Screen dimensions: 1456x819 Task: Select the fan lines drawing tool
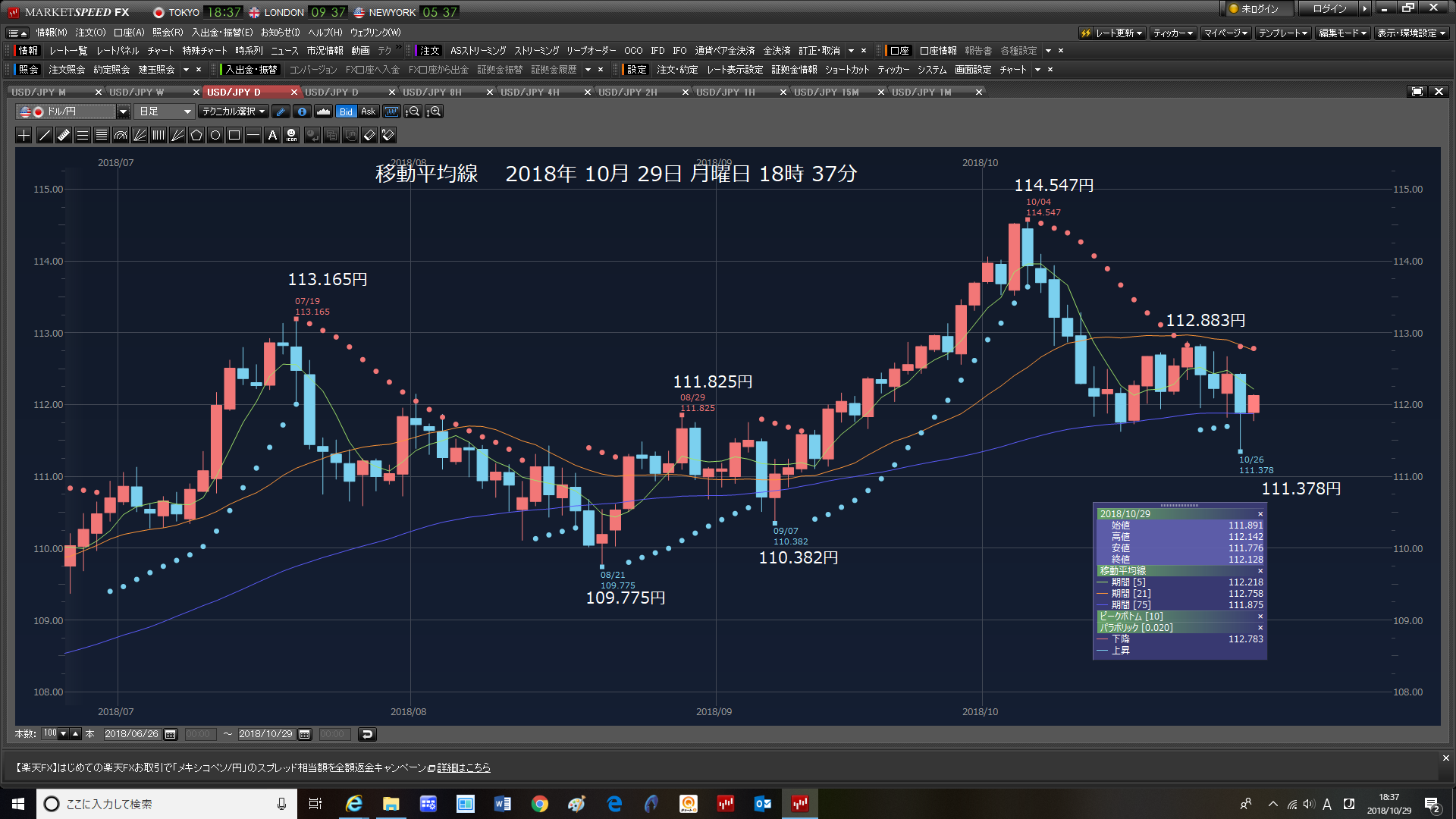click(x=140, y=136)
